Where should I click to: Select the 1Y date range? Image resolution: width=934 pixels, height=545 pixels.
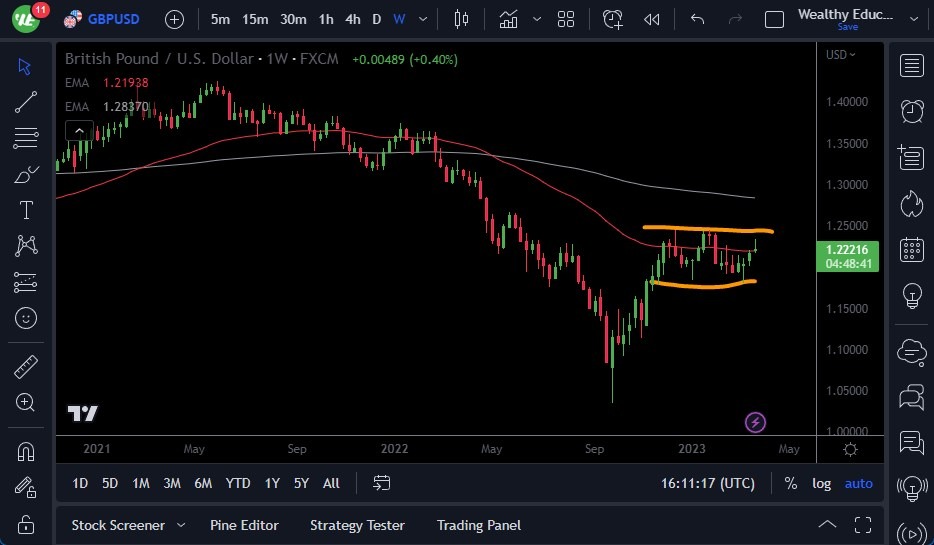click(x=272, y=483)
